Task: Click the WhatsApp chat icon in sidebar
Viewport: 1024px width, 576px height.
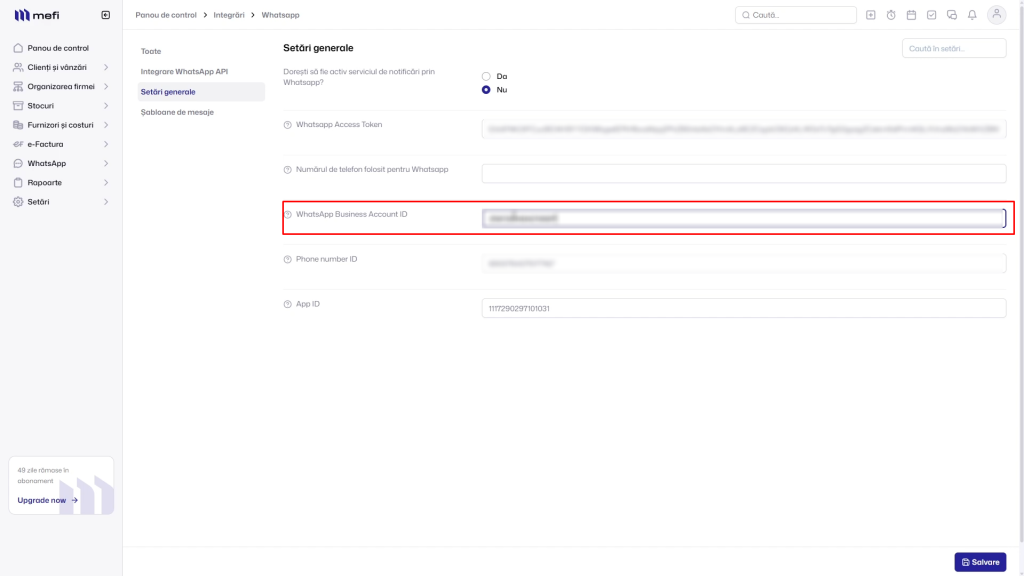Action: [x=18, y=163]
